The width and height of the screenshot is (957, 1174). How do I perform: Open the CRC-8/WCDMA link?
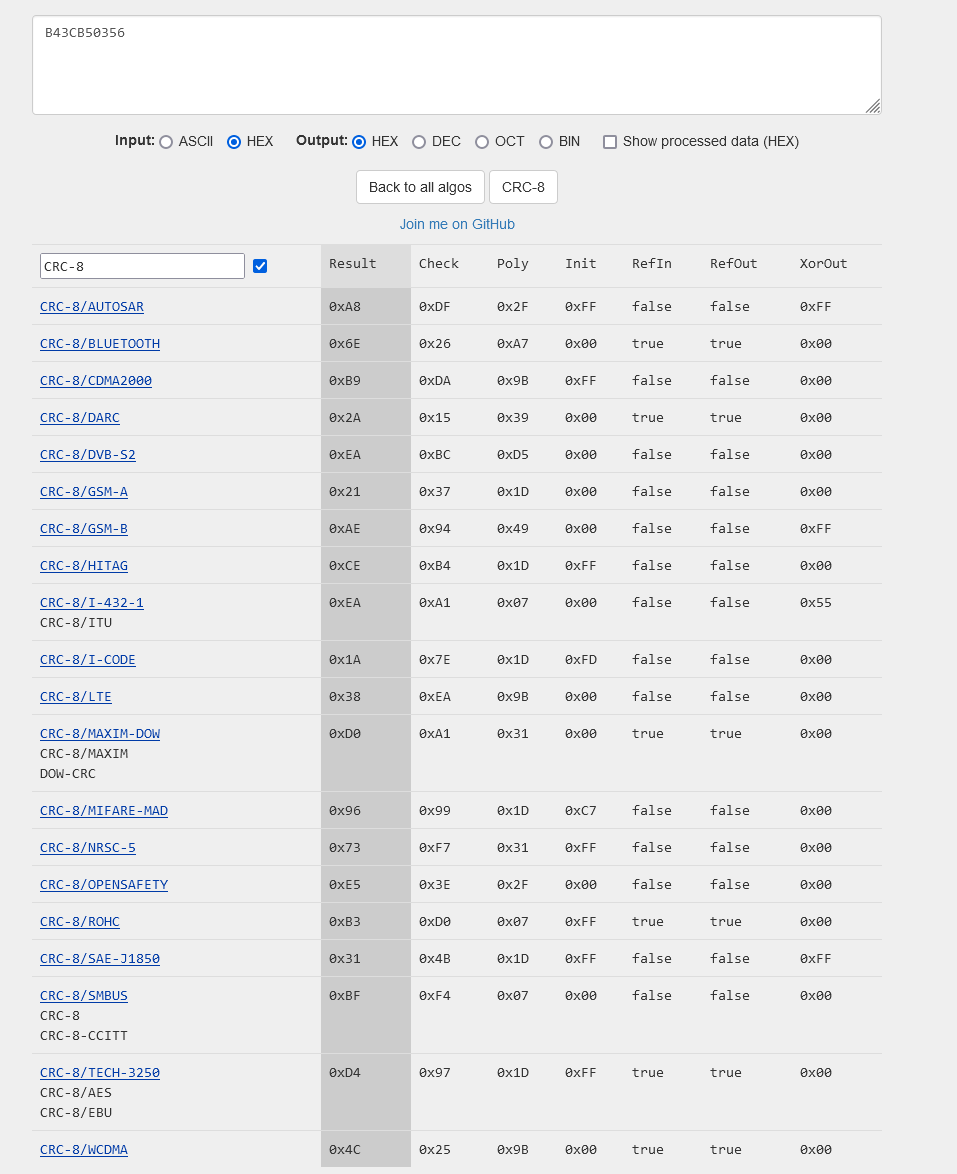click(84, 1150)
